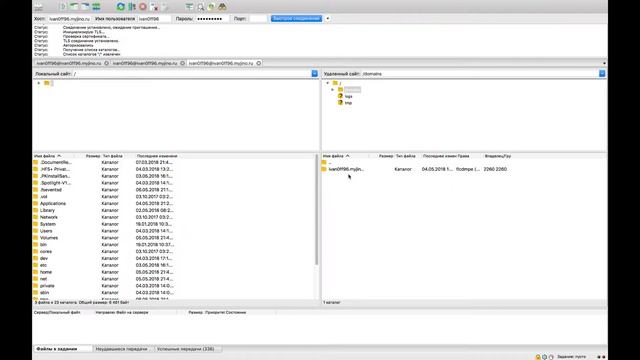Toggle the message log display
Viewport: 640px width, 360px height.
tap(62, 7)
